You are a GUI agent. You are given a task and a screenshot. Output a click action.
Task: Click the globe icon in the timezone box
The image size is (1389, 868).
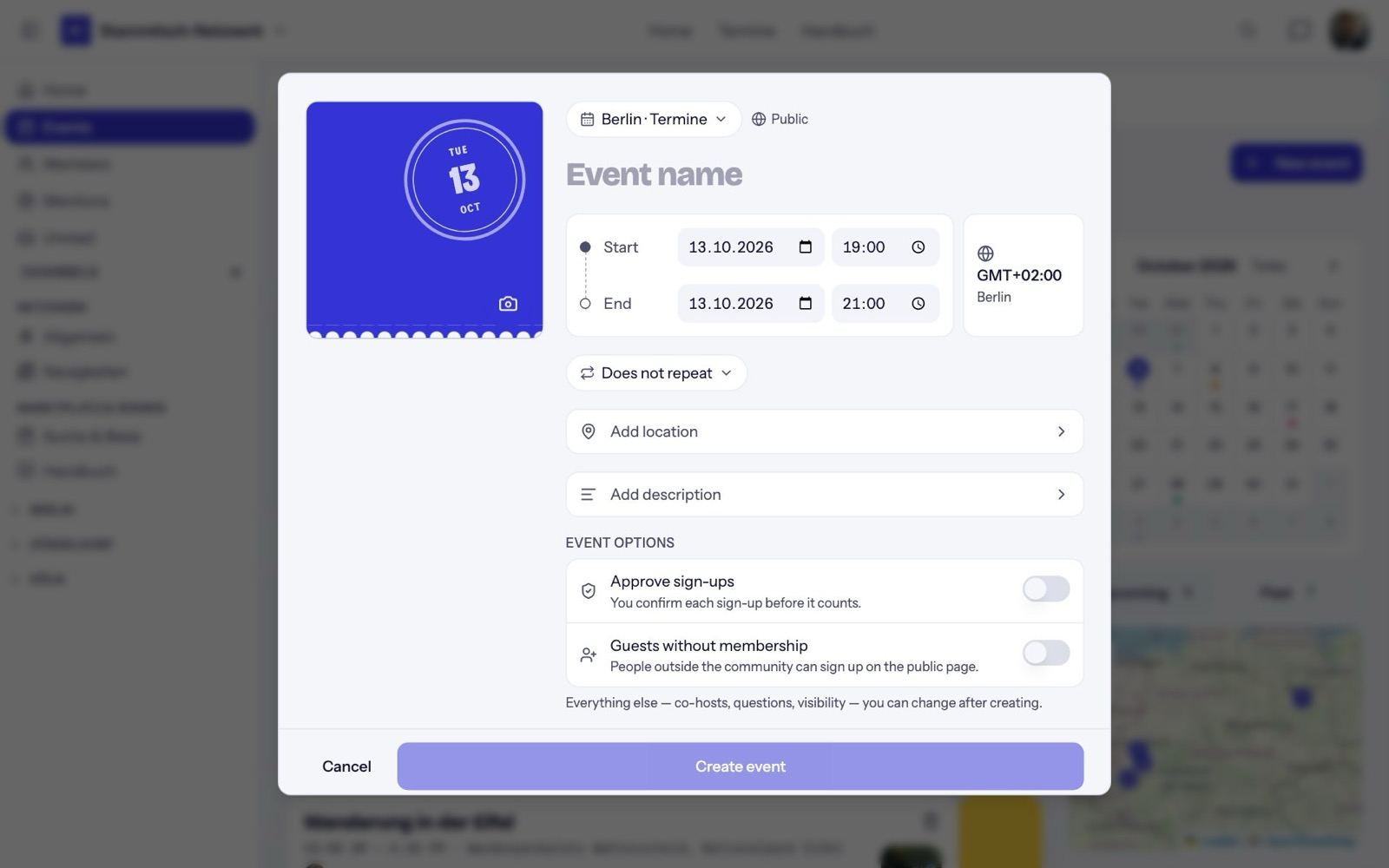(x=985, y=253)
